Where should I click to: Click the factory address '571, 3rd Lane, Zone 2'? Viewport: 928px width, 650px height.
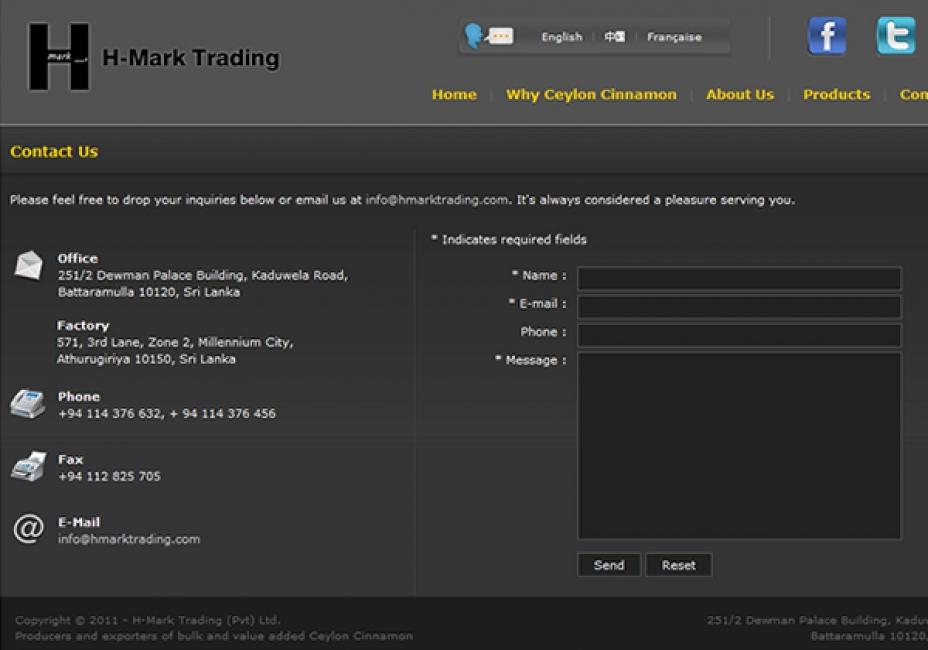[175, 342]
